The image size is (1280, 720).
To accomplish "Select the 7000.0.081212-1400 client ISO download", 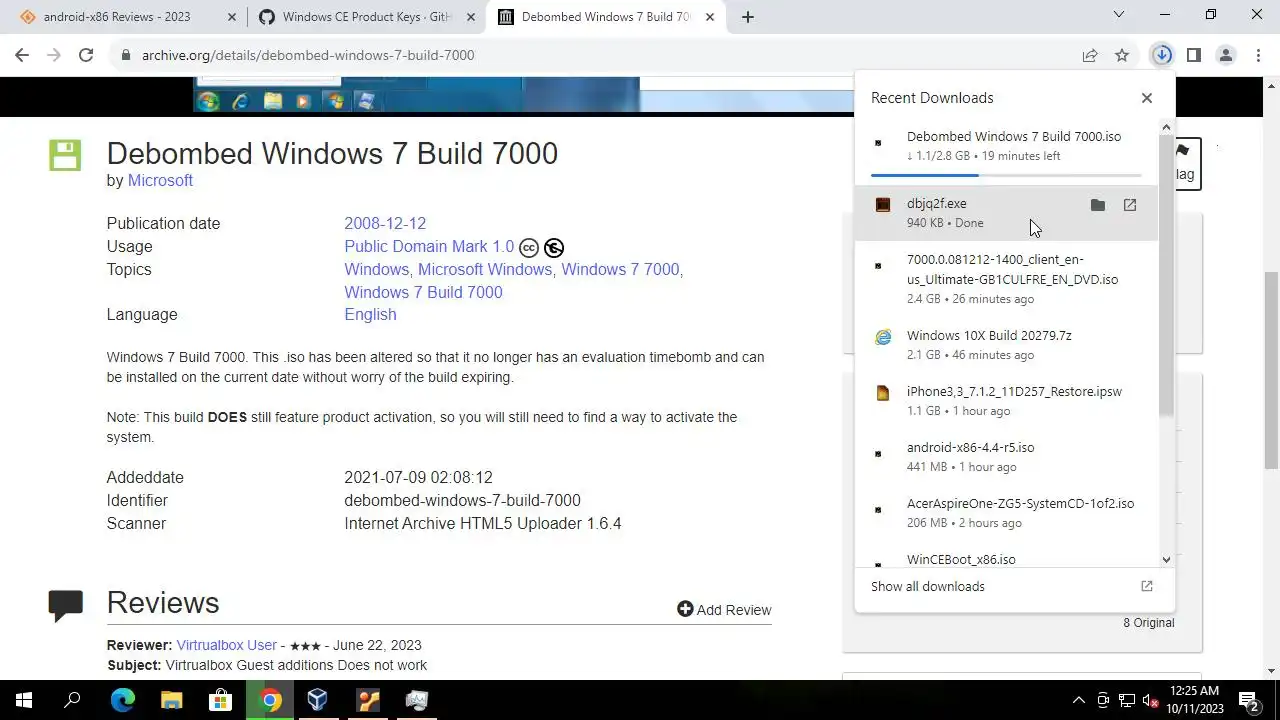I will click(1006, 279).
